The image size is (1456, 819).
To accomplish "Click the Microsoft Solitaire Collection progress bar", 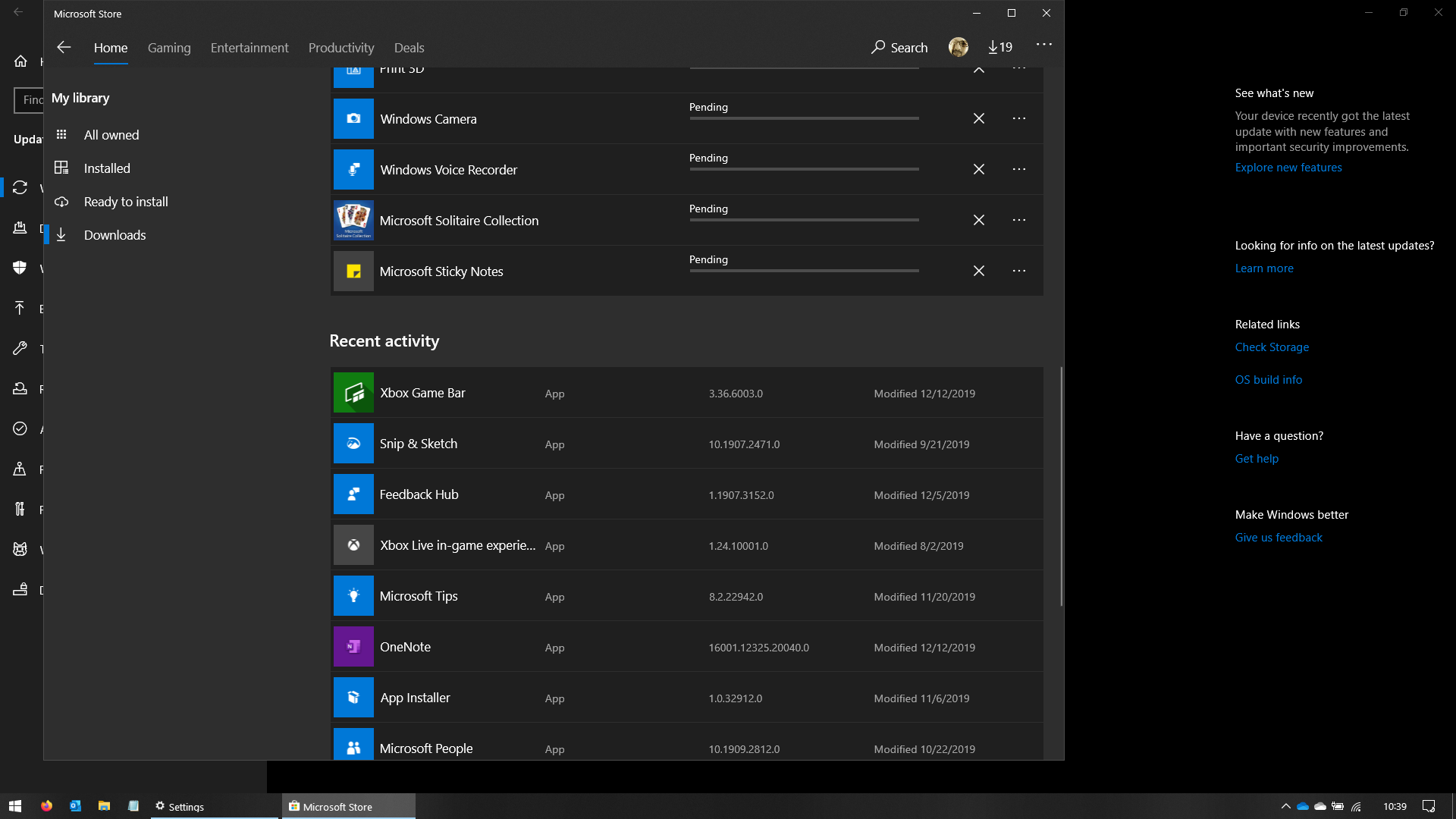I will (x=804, y=220).
